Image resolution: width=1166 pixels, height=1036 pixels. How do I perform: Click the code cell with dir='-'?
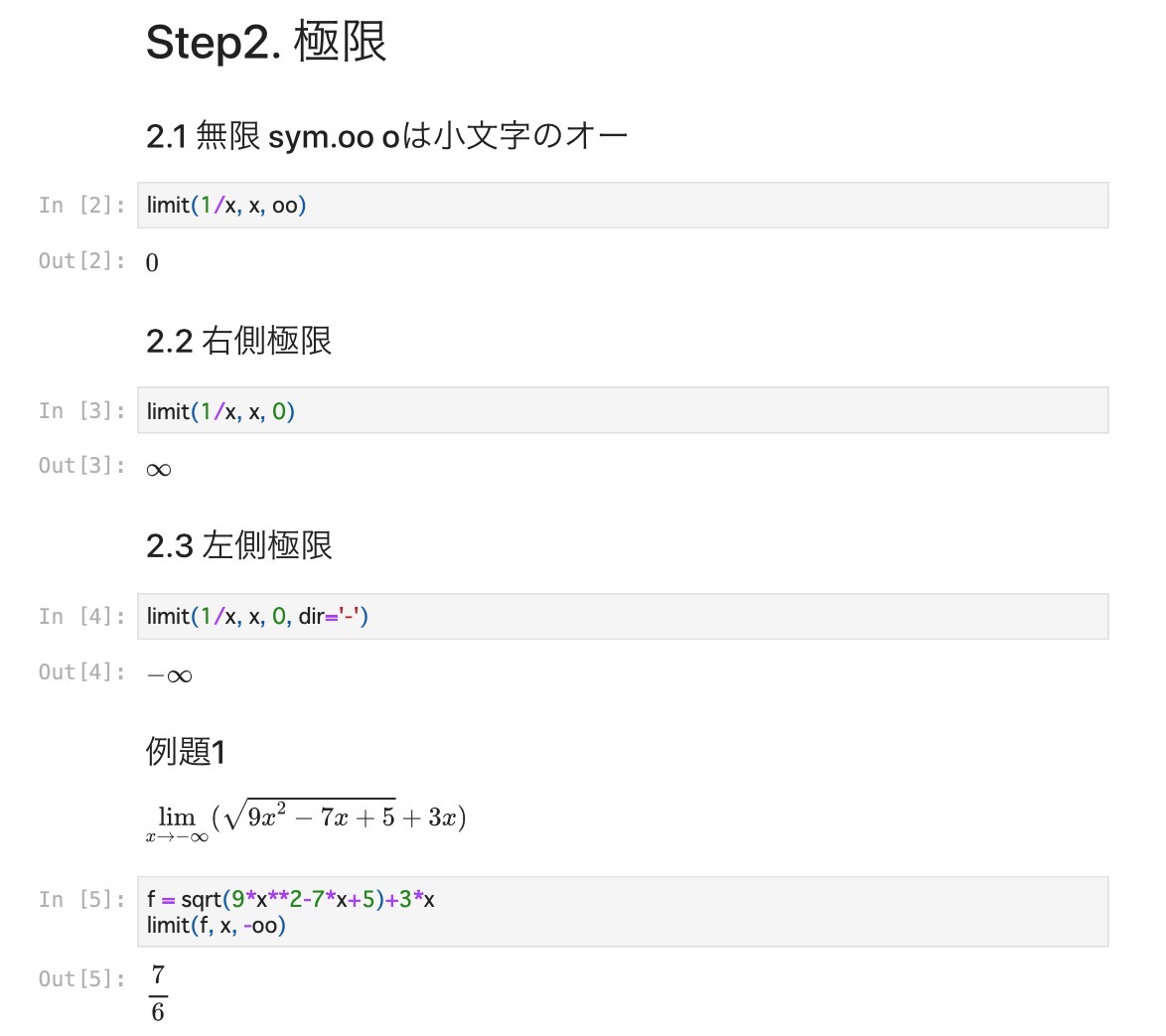(x=623, y=617)
